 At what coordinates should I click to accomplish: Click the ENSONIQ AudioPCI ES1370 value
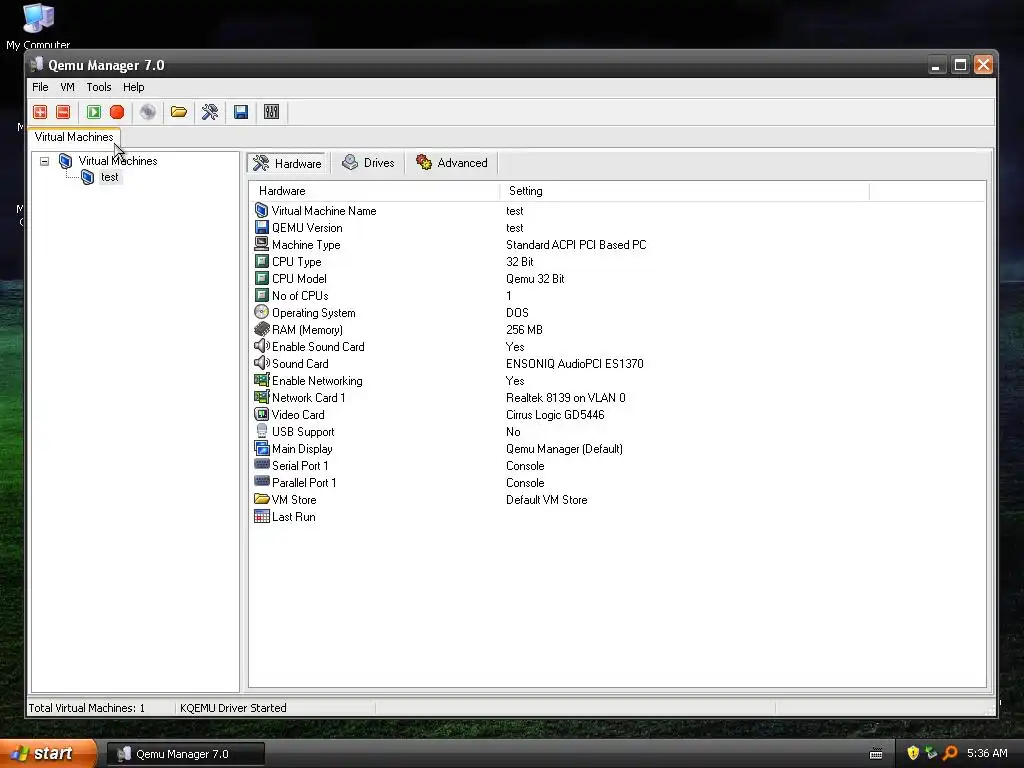click(575, 364)
